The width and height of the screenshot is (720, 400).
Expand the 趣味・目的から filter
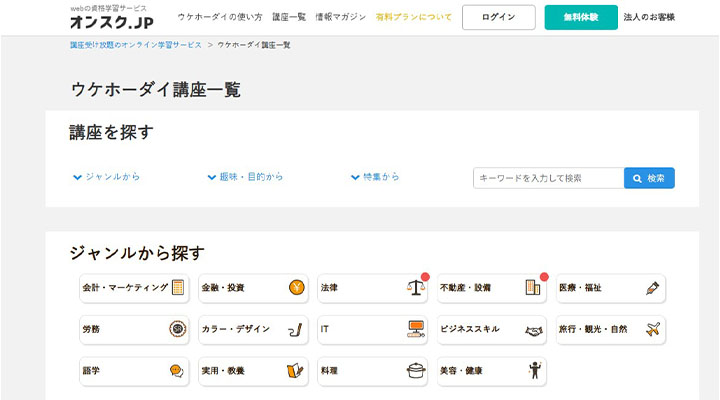coord(245,177)
